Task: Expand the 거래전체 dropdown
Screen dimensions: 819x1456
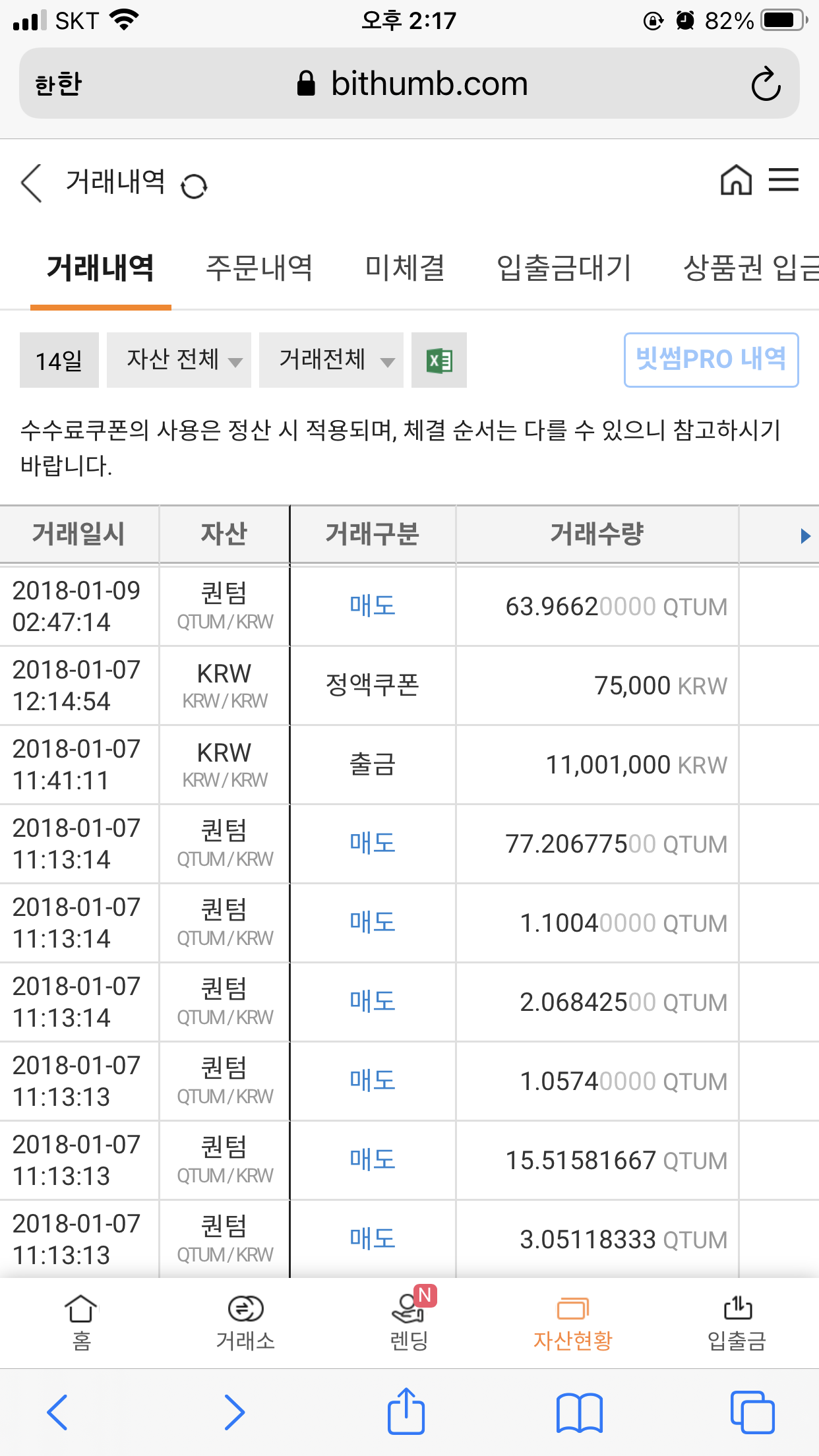Action: coord(331,360)
